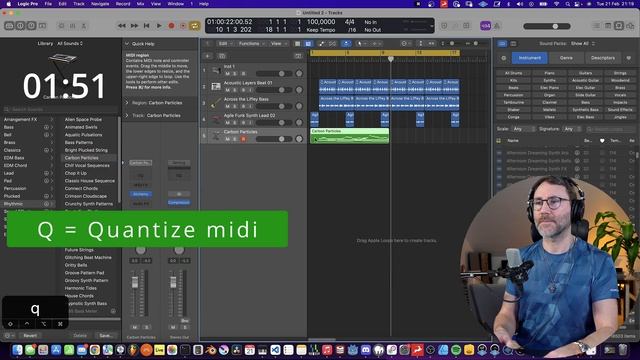Viewport: 640px width, 360px height.
Task: Filter loops by Piano button
Action: (x=549, y=73)
